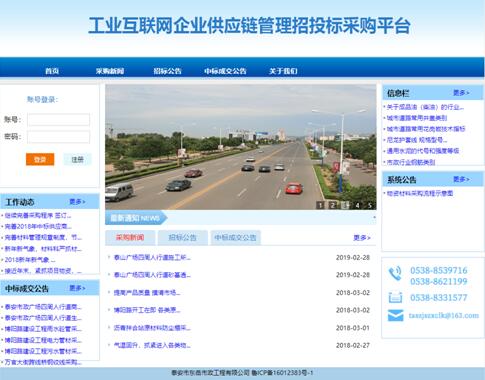Click the fax number 0538-8331577

pos(439,298)
